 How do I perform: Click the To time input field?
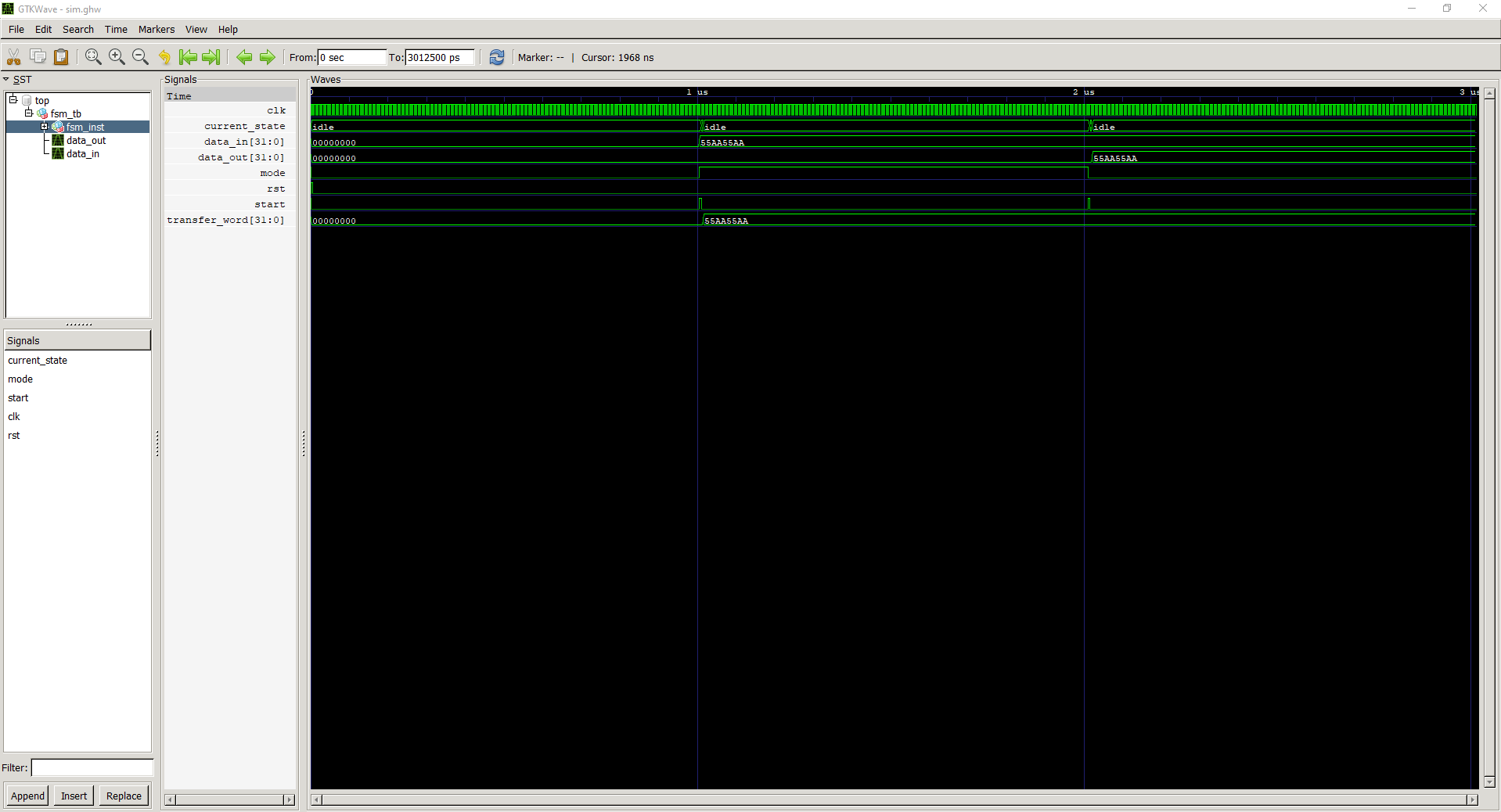[440, 57]
